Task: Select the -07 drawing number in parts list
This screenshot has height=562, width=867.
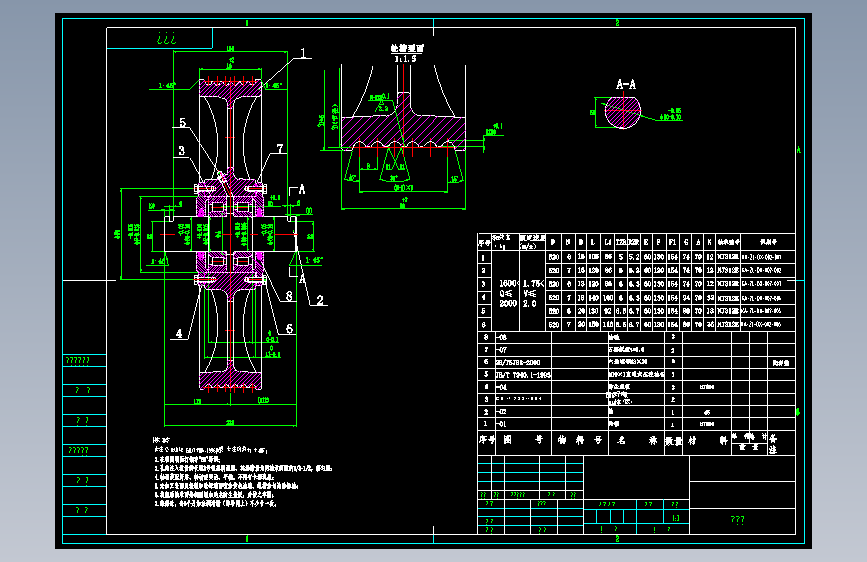Action: [x=501, y=350]
